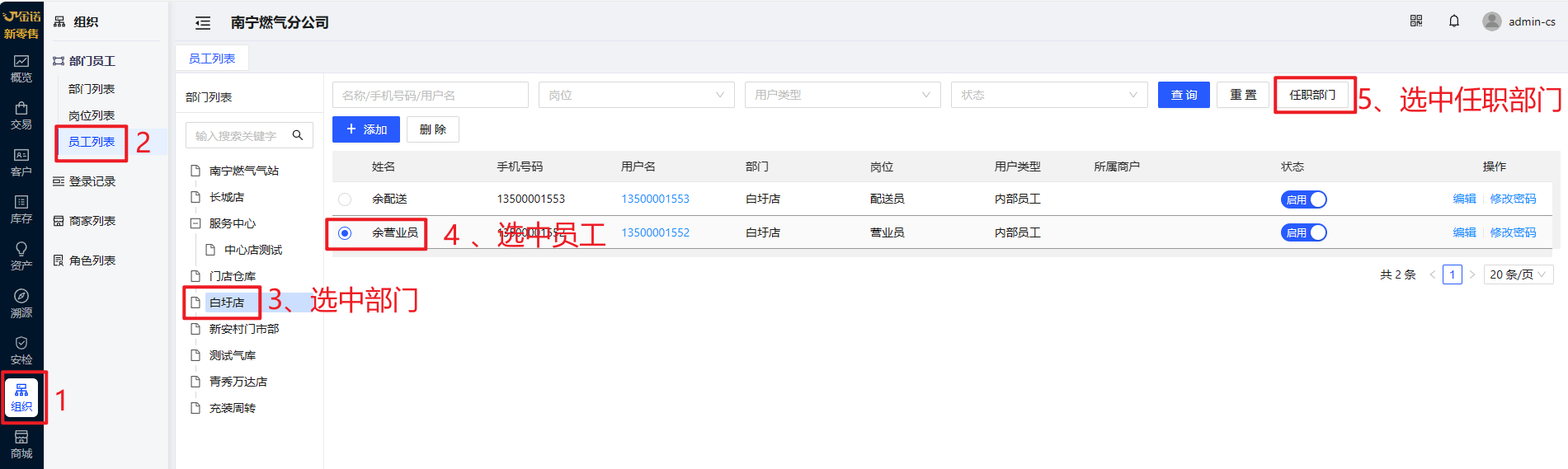Open the 岗位 dropdown filter

[636, 95]
